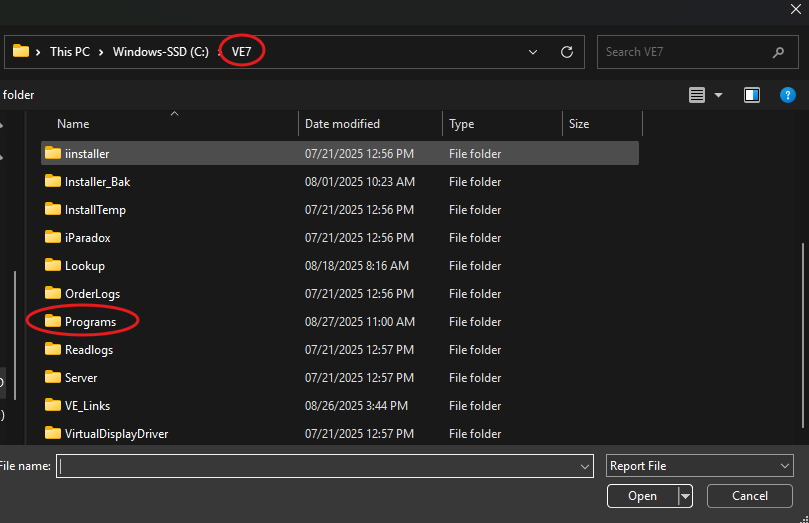Sort by Date modified column header
This screenshot has width=809, height=523.
pos(342,124)
